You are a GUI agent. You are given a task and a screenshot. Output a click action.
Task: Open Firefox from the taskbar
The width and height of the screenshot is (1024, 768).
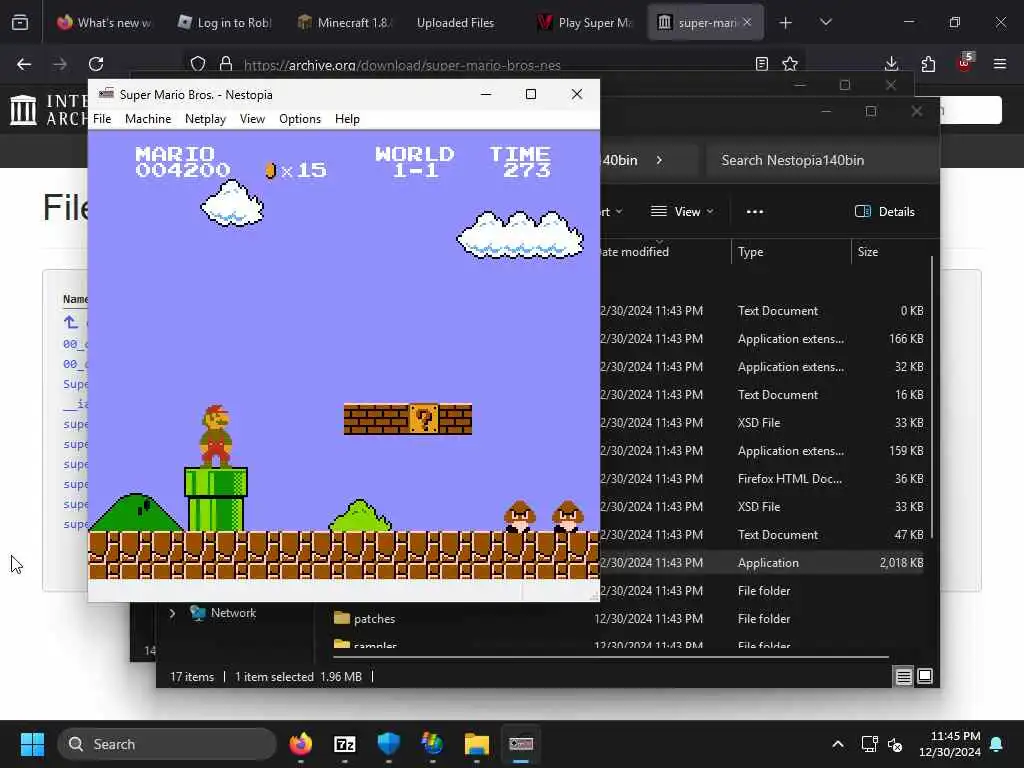click(300, 744)
